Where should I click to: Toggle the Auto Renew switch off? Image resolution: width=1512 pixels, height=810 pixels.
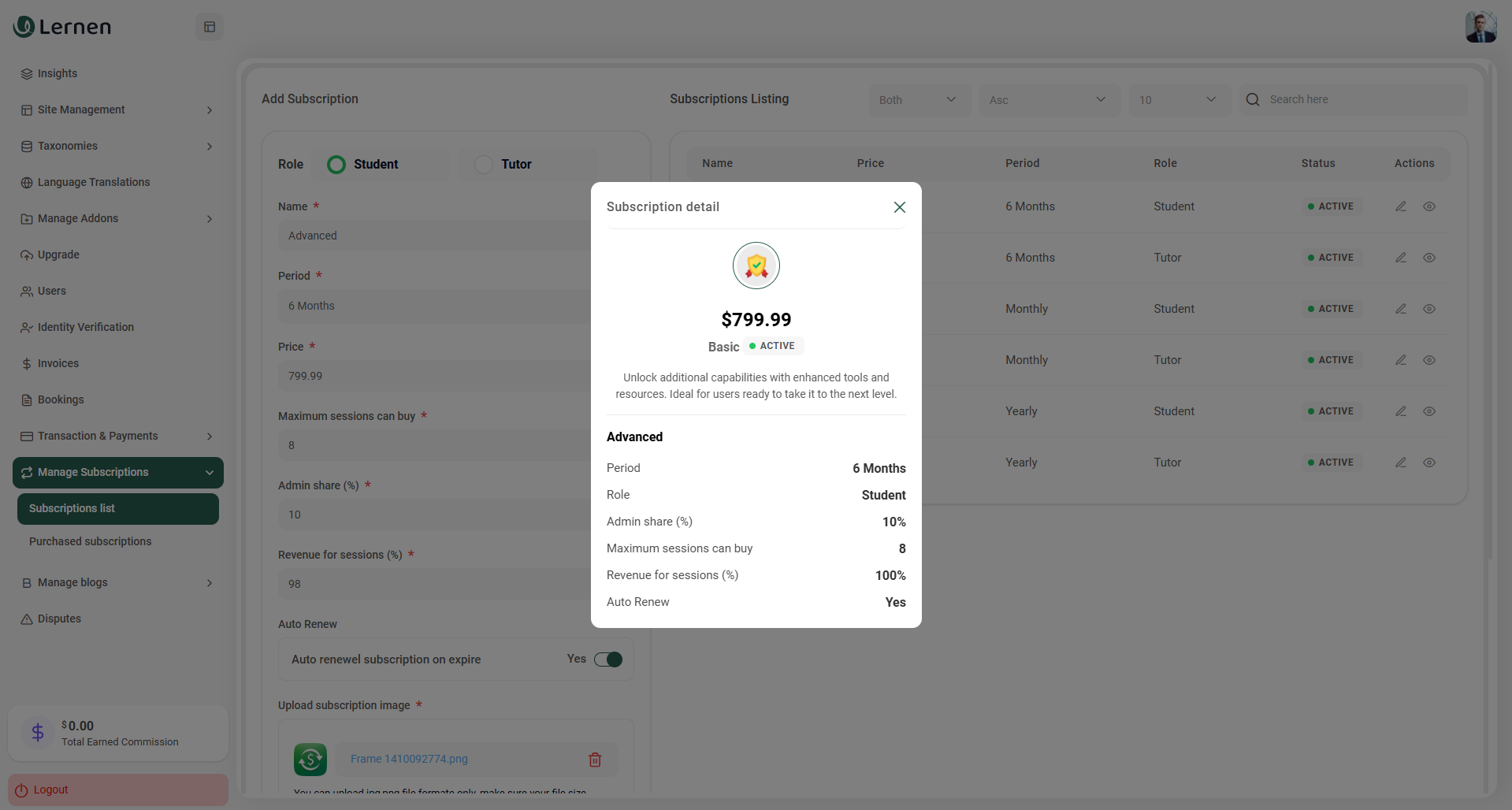pyautogui.click(x=608, y=660)
